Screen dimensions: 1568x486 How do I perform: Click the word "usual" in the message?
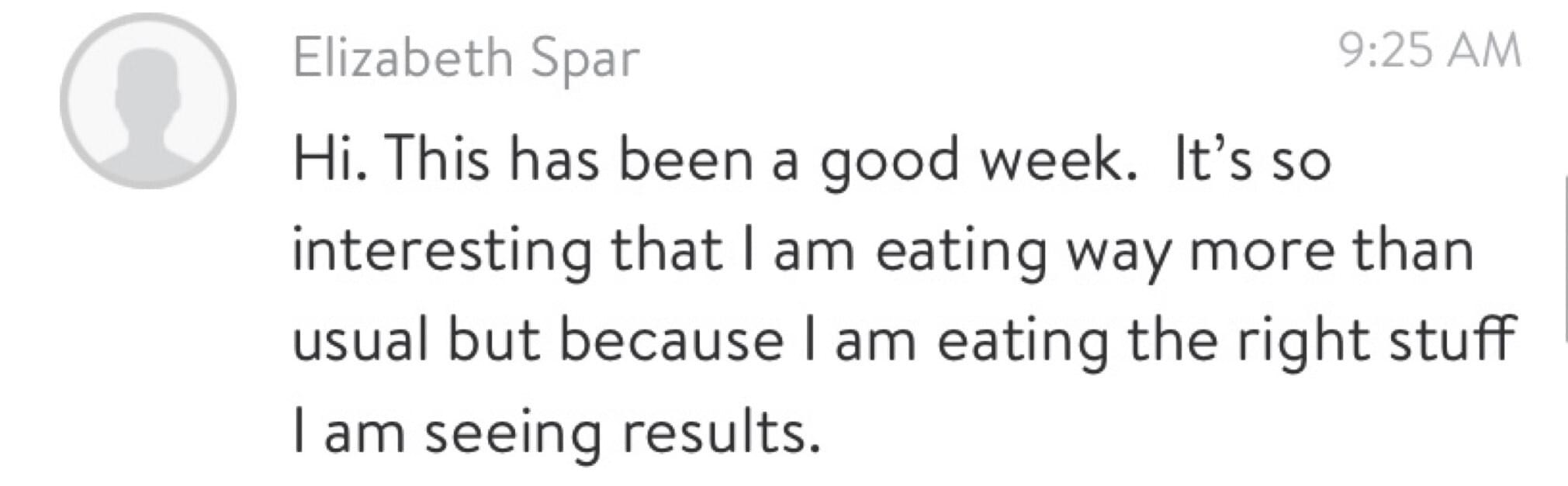[360, 342]
